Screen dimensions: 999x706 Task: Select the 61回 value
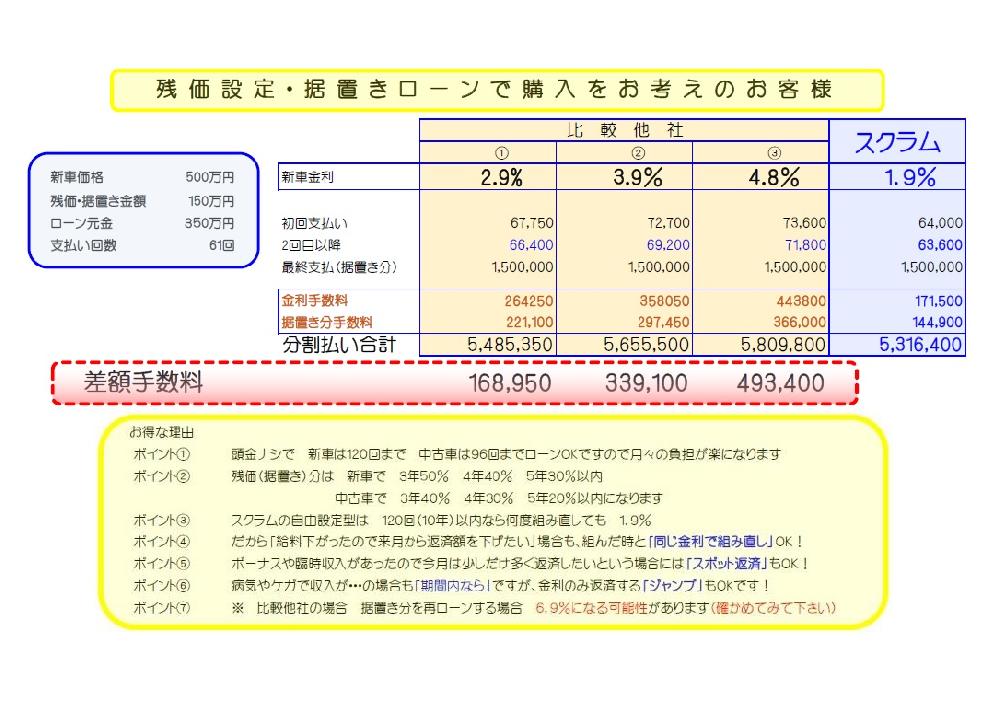(x=222, y=245)
